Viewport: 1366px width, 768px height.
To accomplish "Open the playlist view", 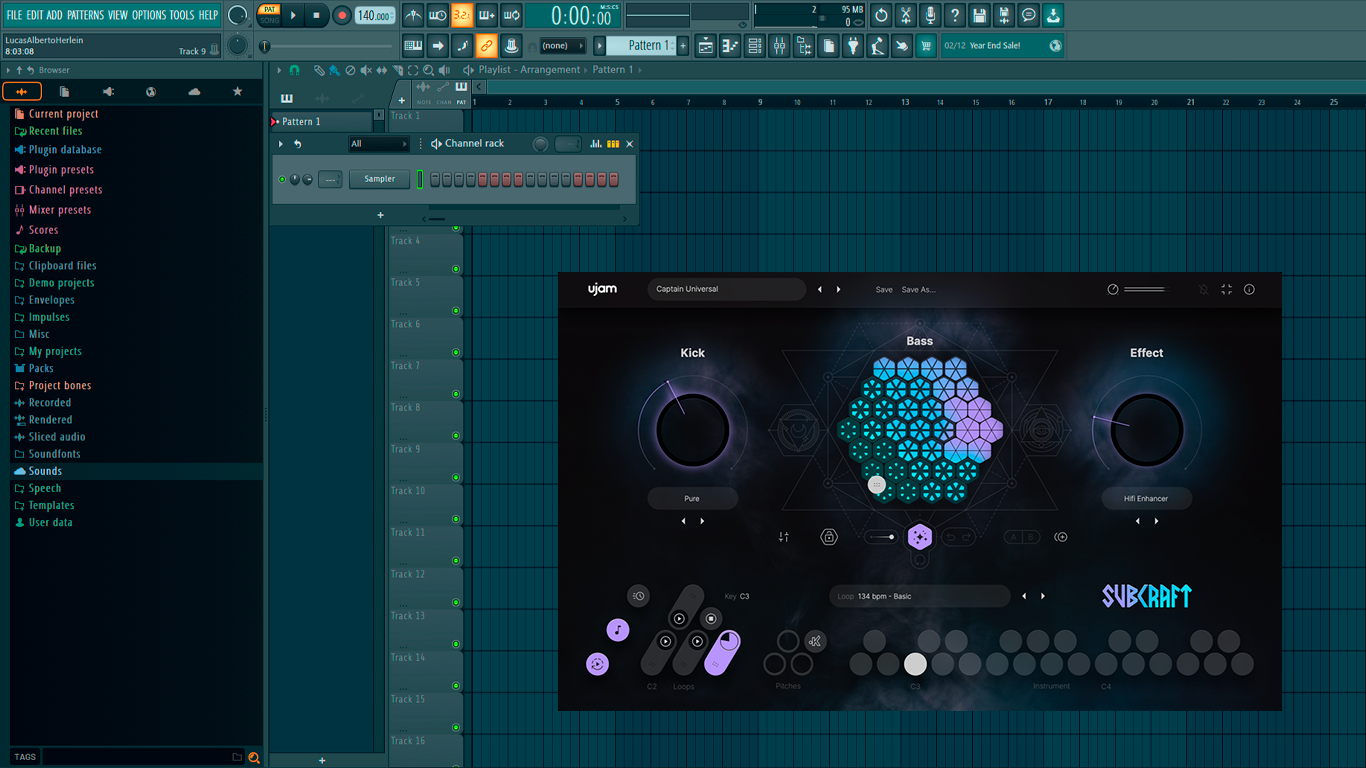I will click(x=706, y=46).
